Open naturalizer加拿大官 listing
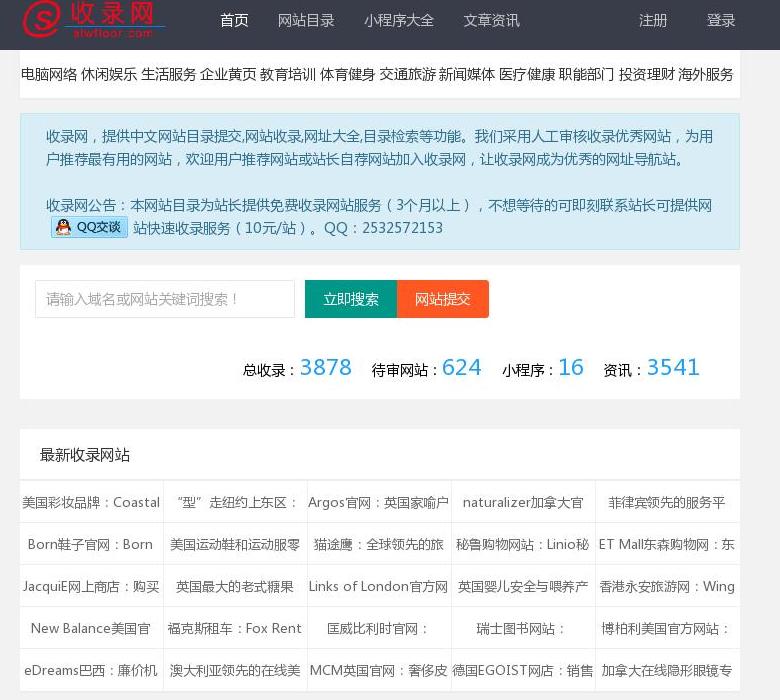Viewport: 780px width, 700px height. pos(523,502)
